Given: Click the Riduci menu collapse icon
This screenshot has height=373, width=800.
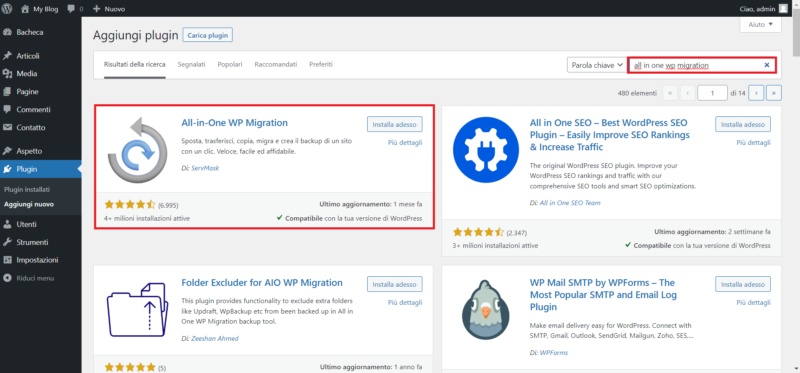Looking at the screenshot, I should (7, 278).
